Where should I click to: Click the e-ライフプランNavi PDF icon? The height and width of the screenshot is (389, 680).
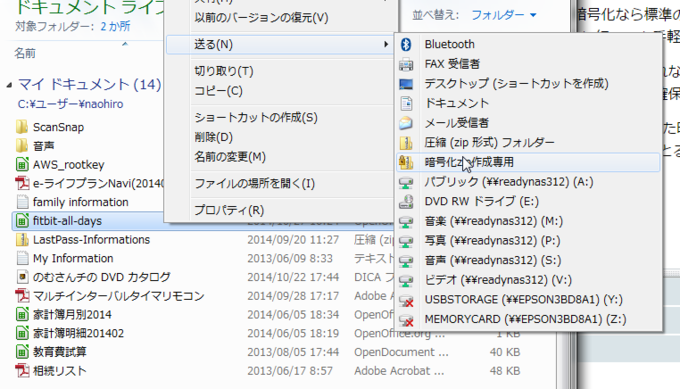pyautogui.click(x=22, y=183)
